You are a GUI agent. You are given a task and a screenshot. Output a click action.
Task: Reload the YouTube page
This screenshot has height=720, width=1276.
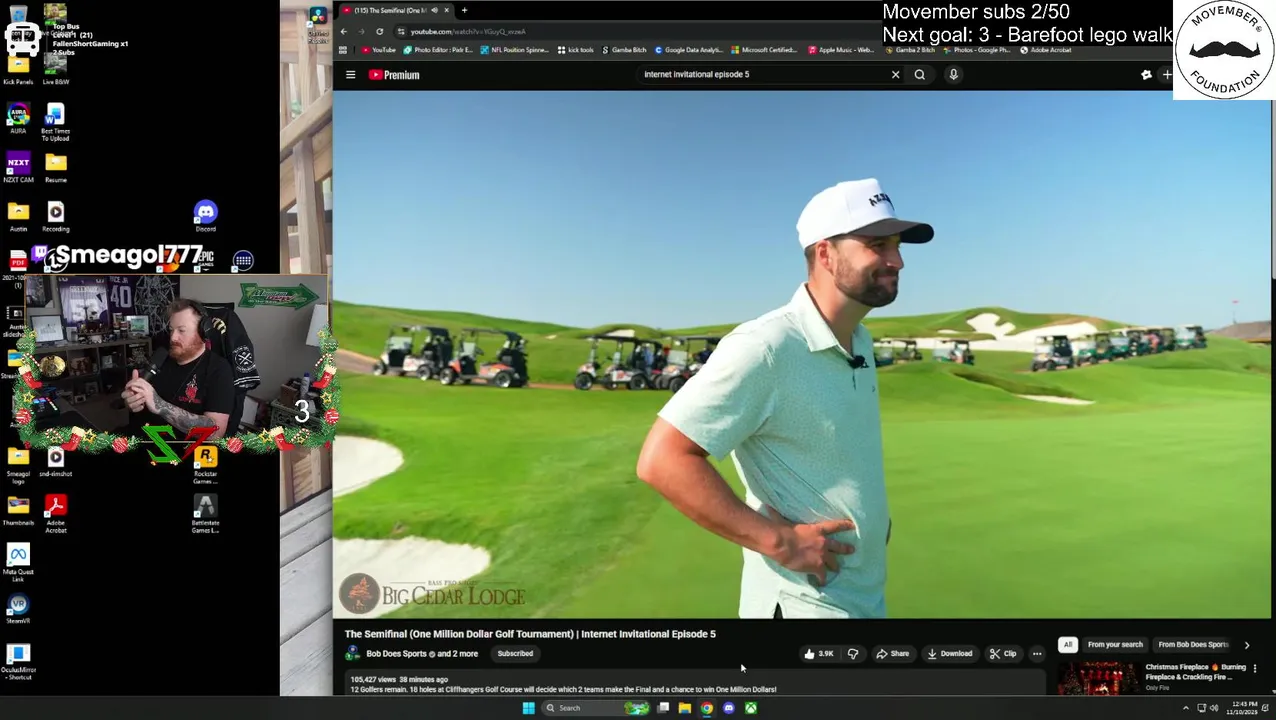[379, 31]
